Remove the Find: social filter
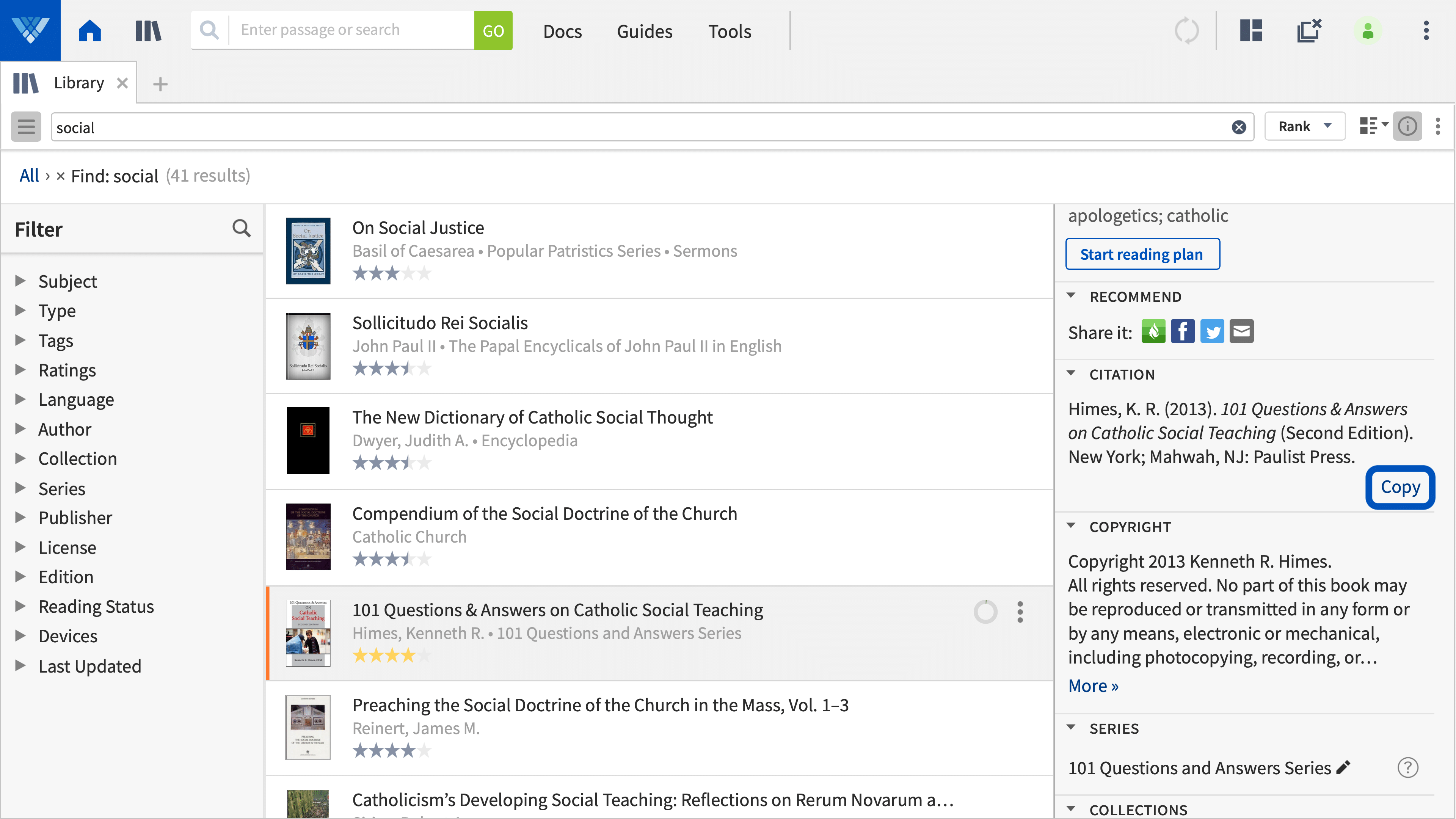 (x=61, y=176)
